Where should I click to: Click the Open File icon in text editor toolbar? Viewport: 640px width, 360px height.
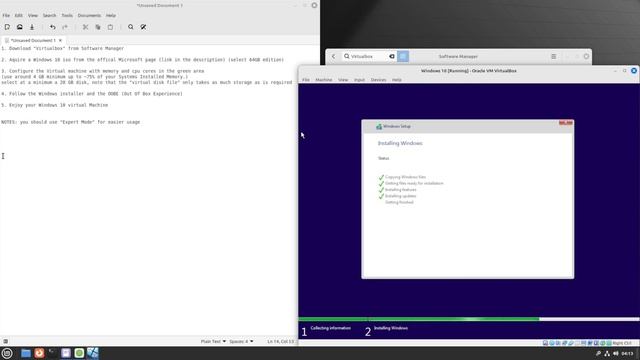click(x=20, y=27)
